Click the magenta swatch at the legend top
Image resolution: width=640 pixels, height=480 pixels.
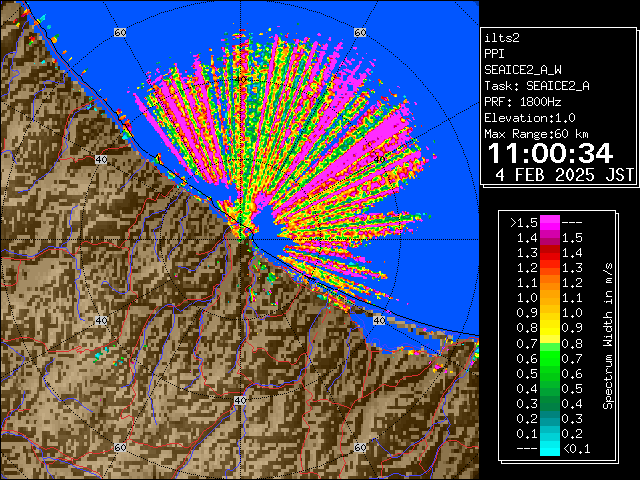click(550, 222)
